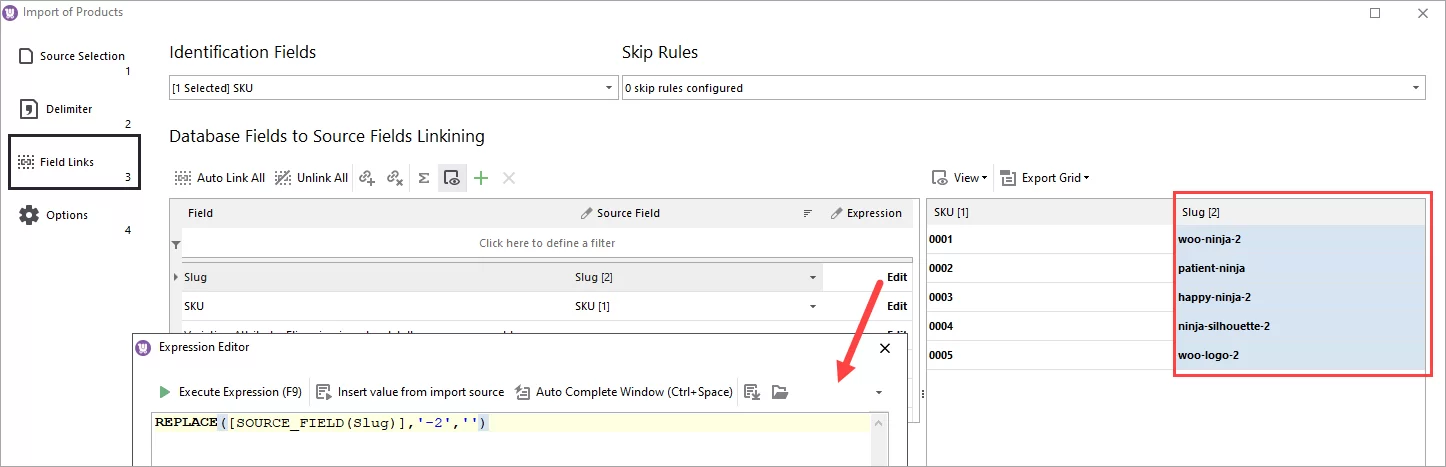Viewport: 1446px width, 467px height.
Task: Click Auto Link All button
Action: click(x=220, y=178)
